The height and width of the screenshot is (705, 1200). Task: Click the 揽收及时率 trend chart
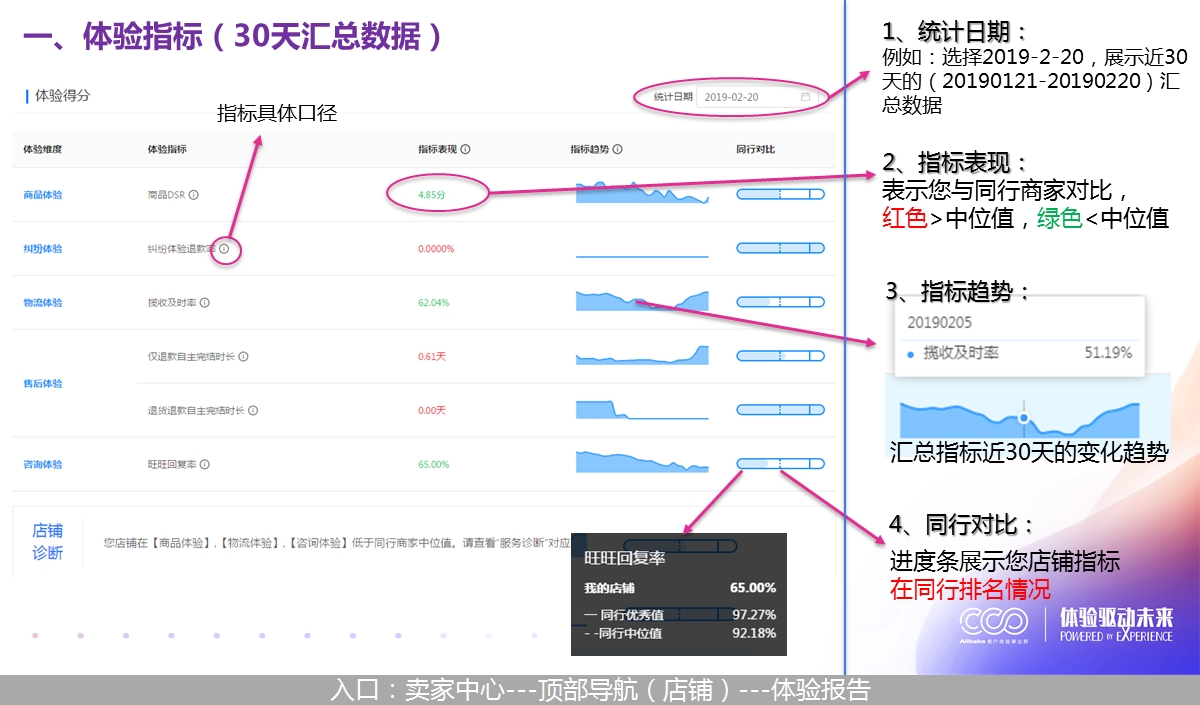click(642, 301)
